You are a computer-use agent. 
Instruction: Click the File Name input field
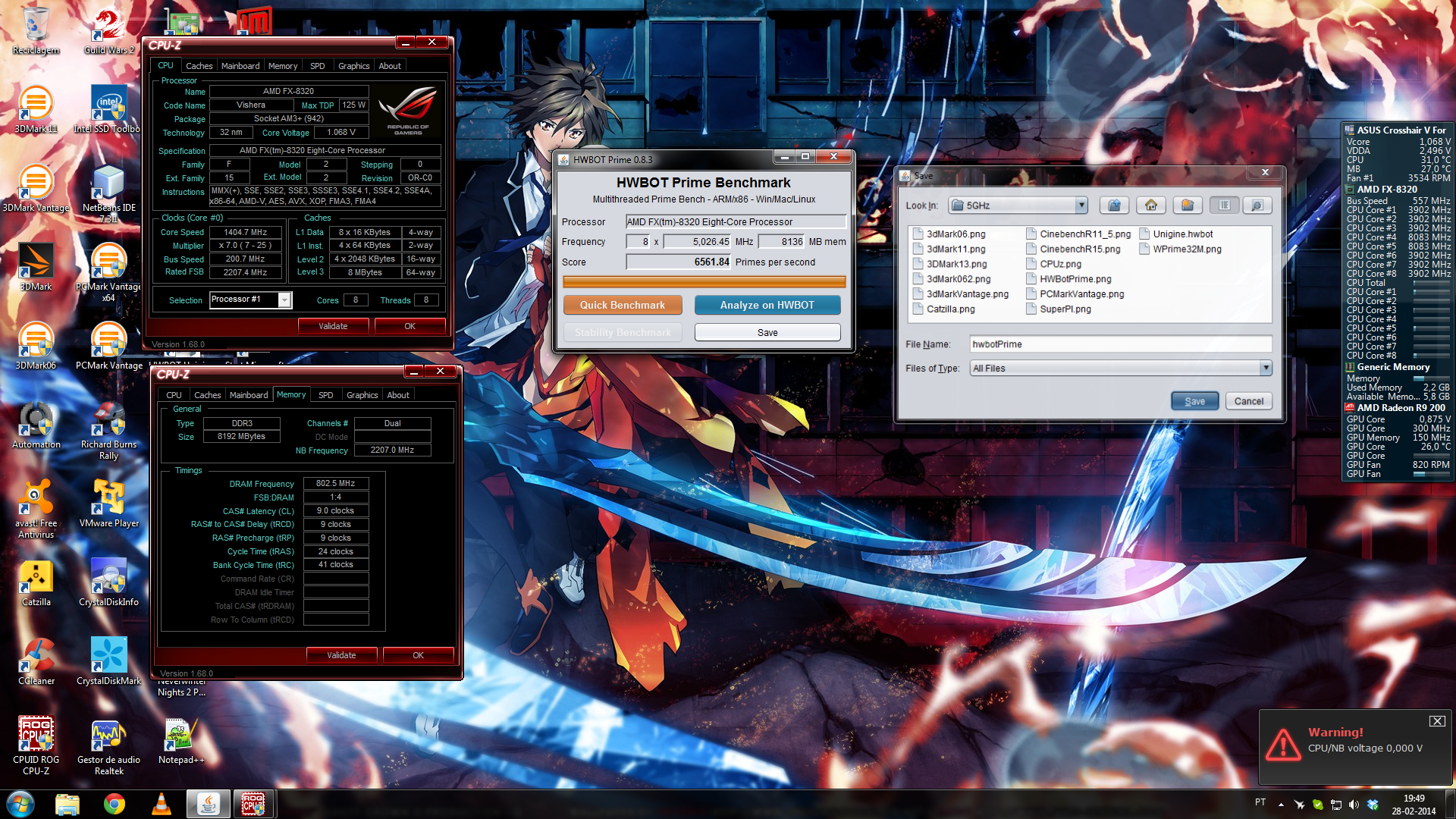(x=1120, y=344)
